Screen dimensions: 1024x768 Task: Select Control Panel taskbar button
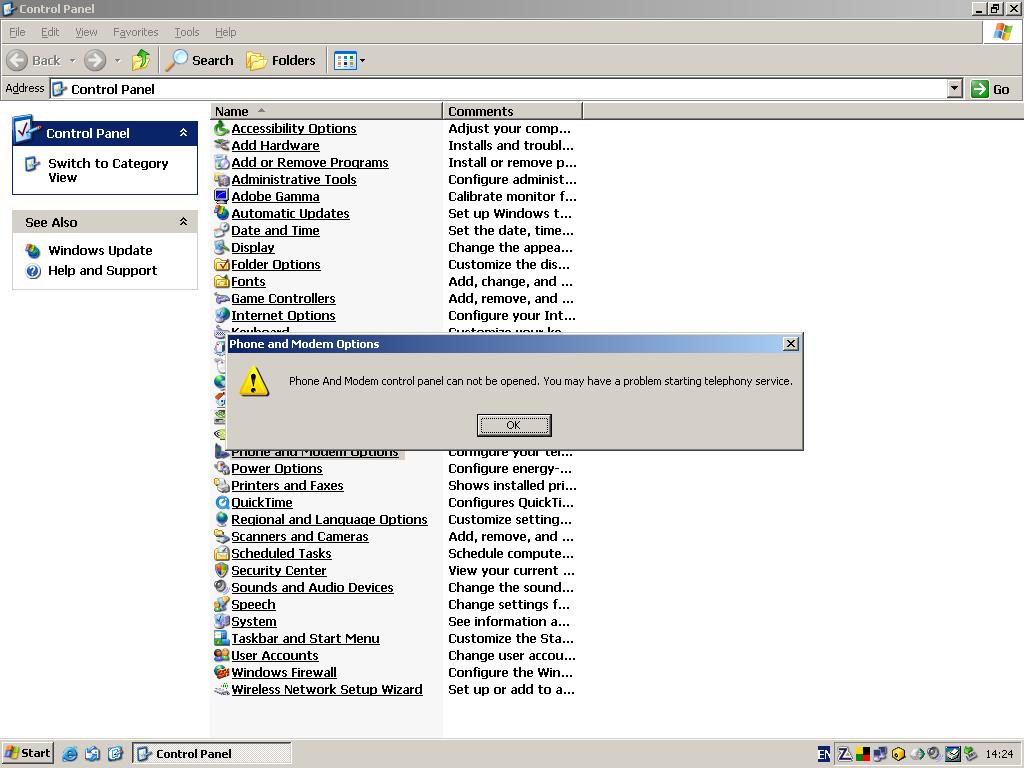point(212,754)
